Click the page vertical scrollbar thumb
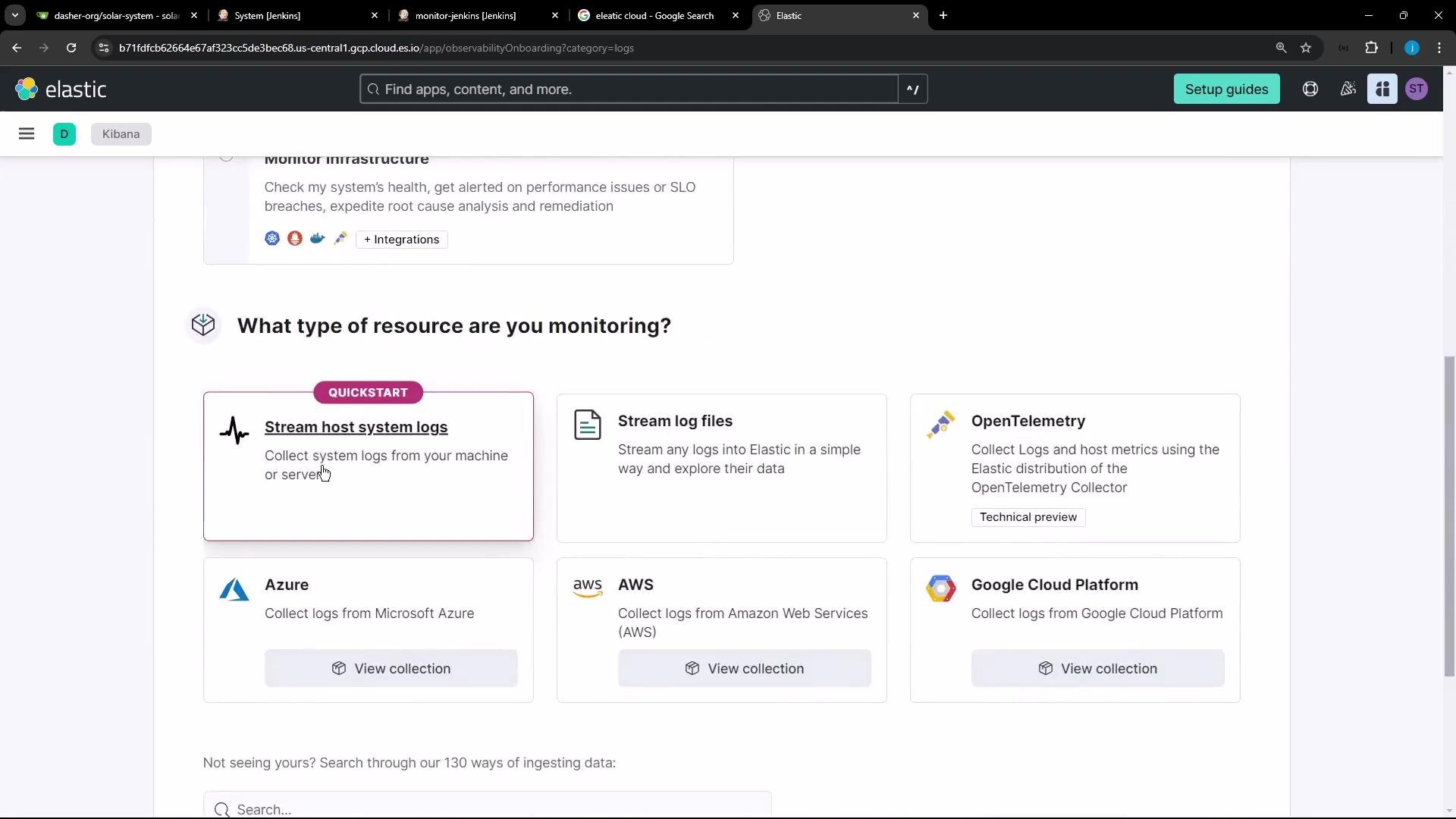Screen dimensions: 1456x819 coord(1449,516)
